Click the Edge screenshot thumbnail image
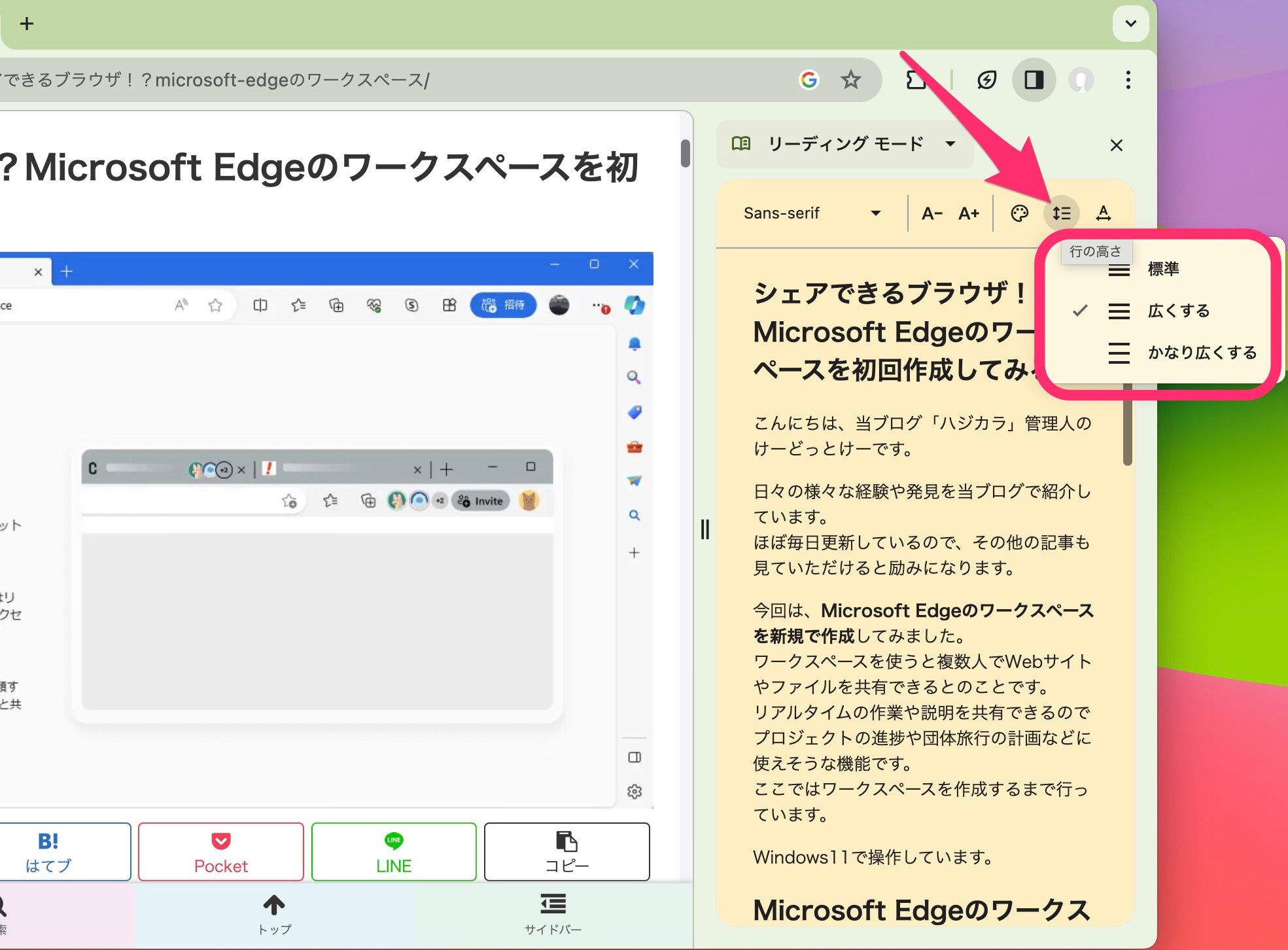The width and height of the screenshot is (1288, 950). [326, 530]
